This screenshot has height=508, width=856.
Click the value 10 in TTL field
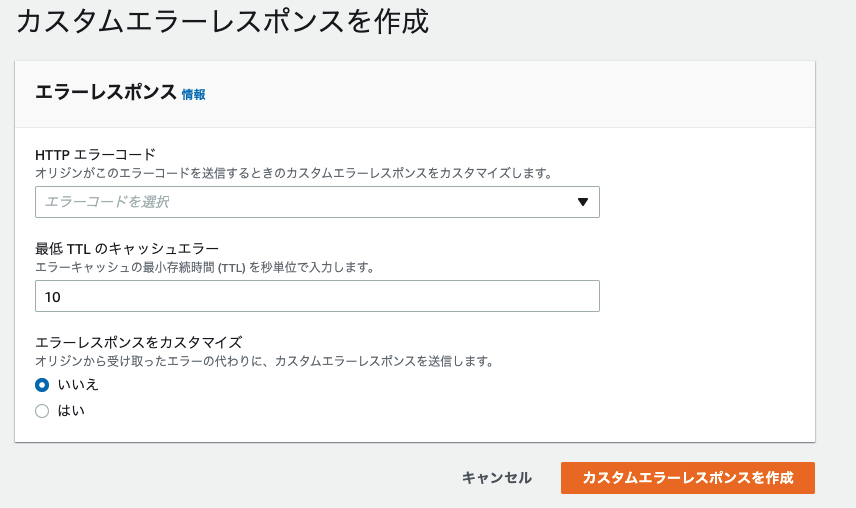52,297
